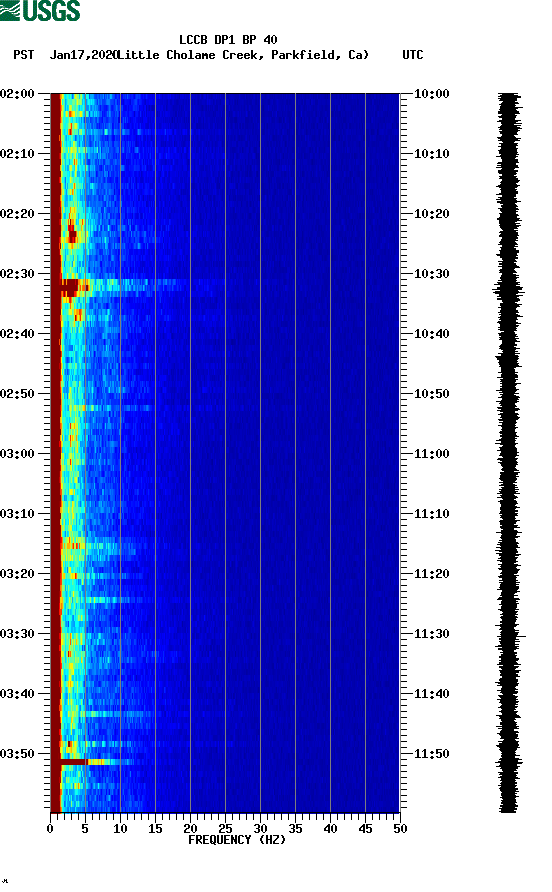This screenshot has height=892, width=552.
Task: Click the 10:50 UTC time label
Action: pyautogui.click(x=431, y=394)
